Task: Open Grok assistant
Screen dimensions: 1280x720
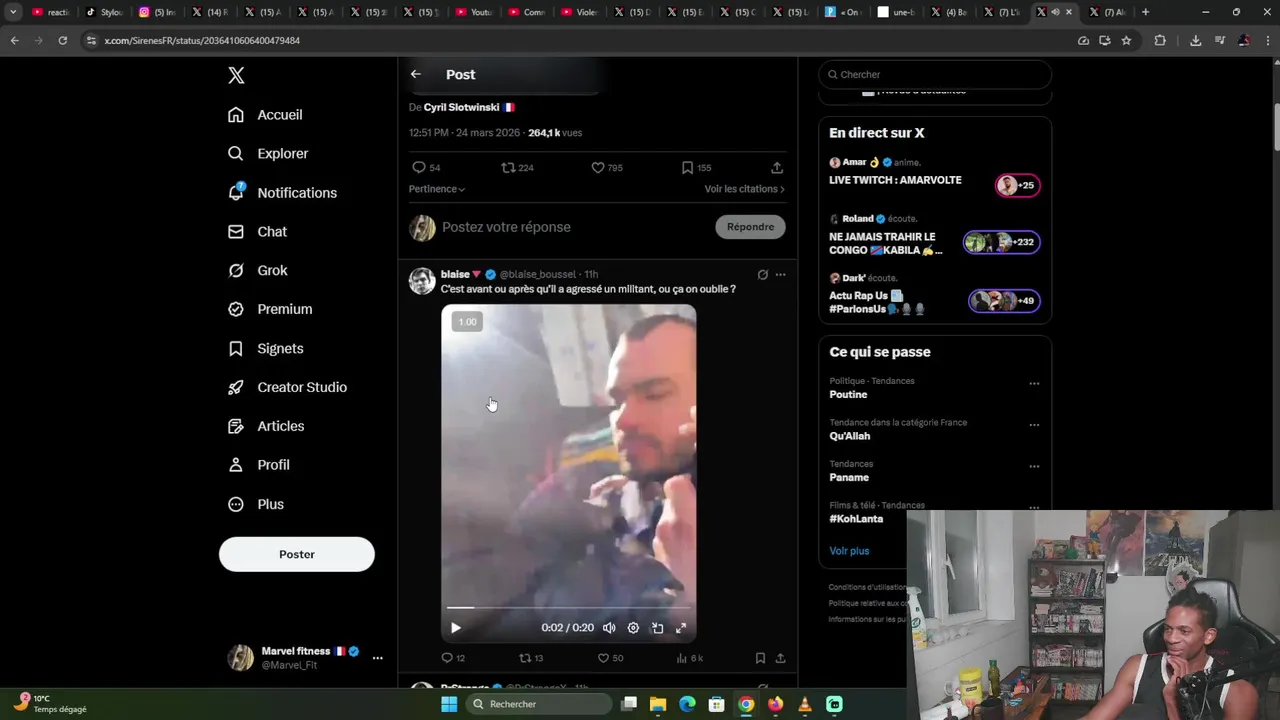Action: pyautogui.click(x=257, y=271)
